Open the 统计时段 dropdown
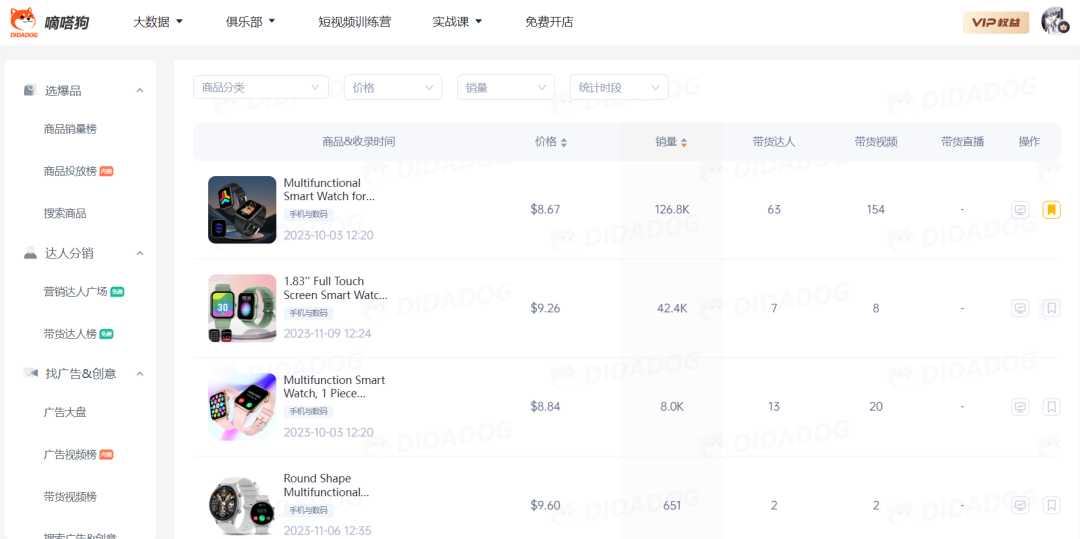 (619, 87)
